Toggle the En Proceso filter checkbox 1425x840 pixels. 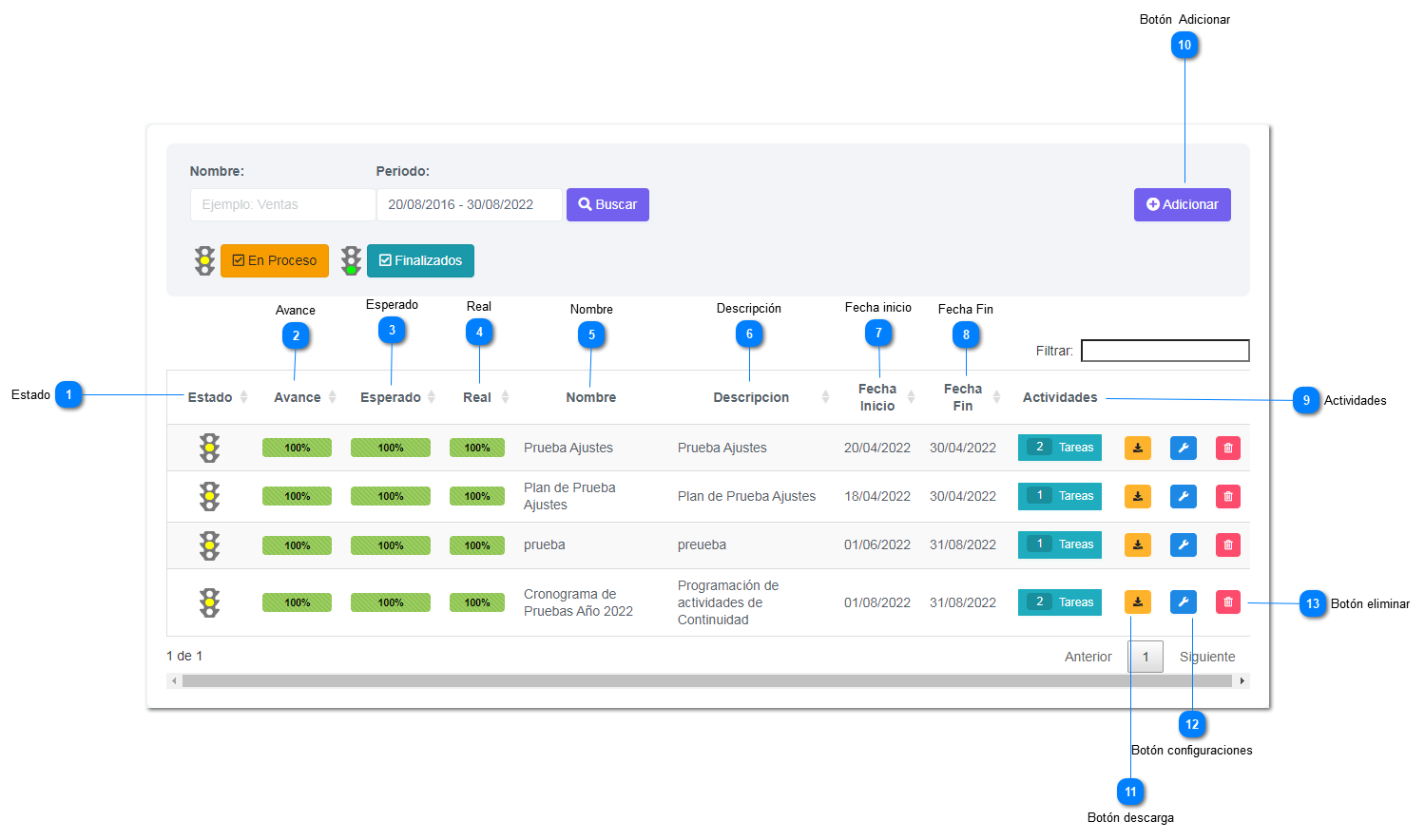[x=275, y=260]
